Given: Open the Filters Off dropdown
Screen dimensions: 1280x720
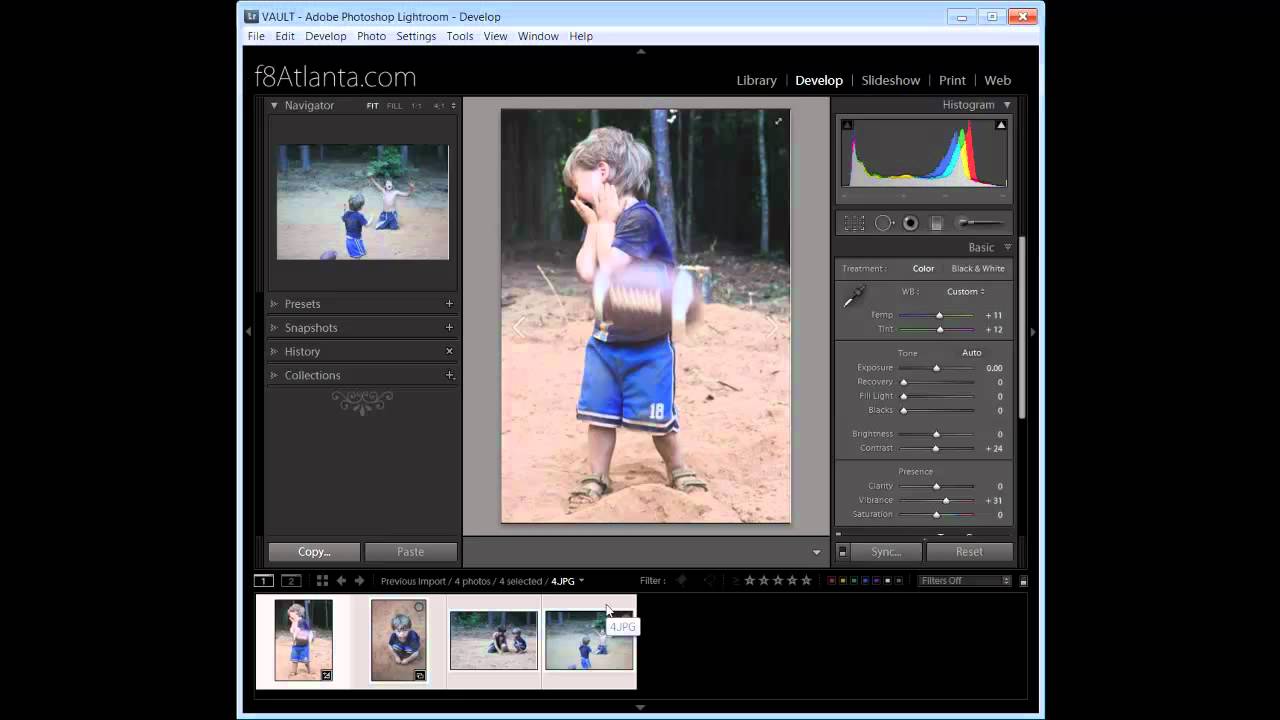Looking at the screenshot, I should [965, 581].
